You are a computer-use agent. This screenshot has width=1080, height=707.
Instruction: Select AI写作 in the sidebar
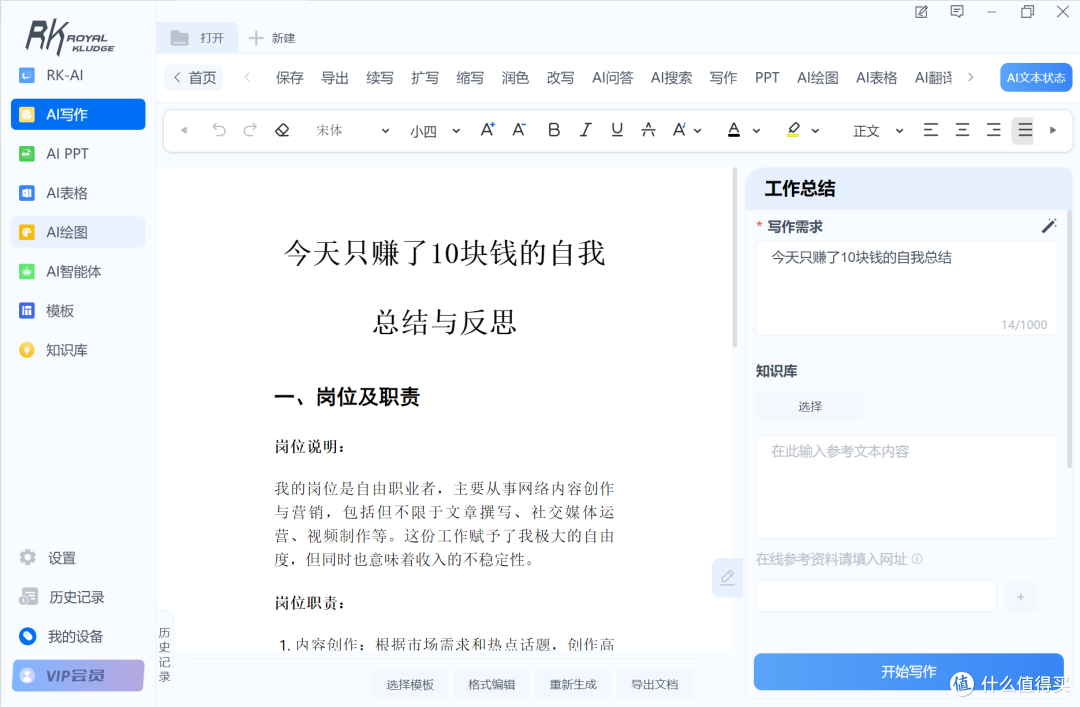pos(78,114)
